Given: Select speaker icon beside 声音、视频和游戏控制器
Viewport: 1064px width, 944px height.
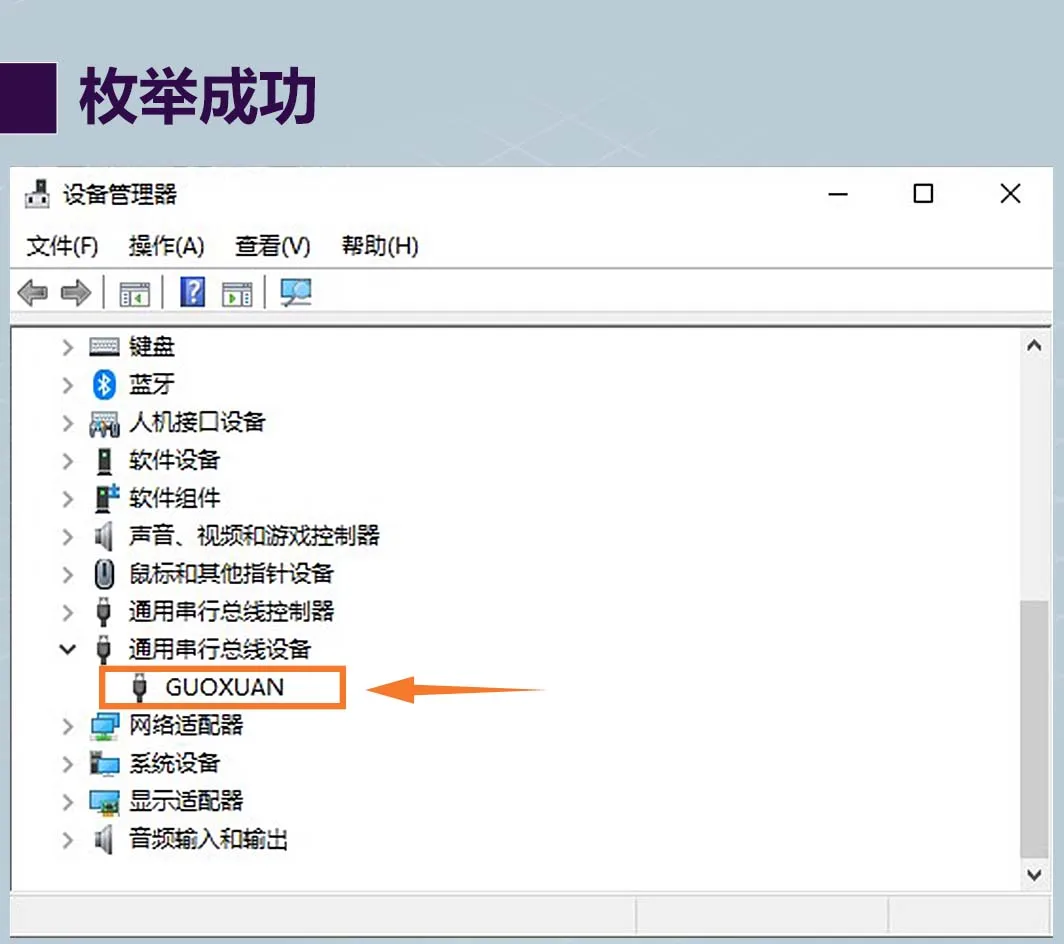Looking at the screenshot, I should (103, 537).
